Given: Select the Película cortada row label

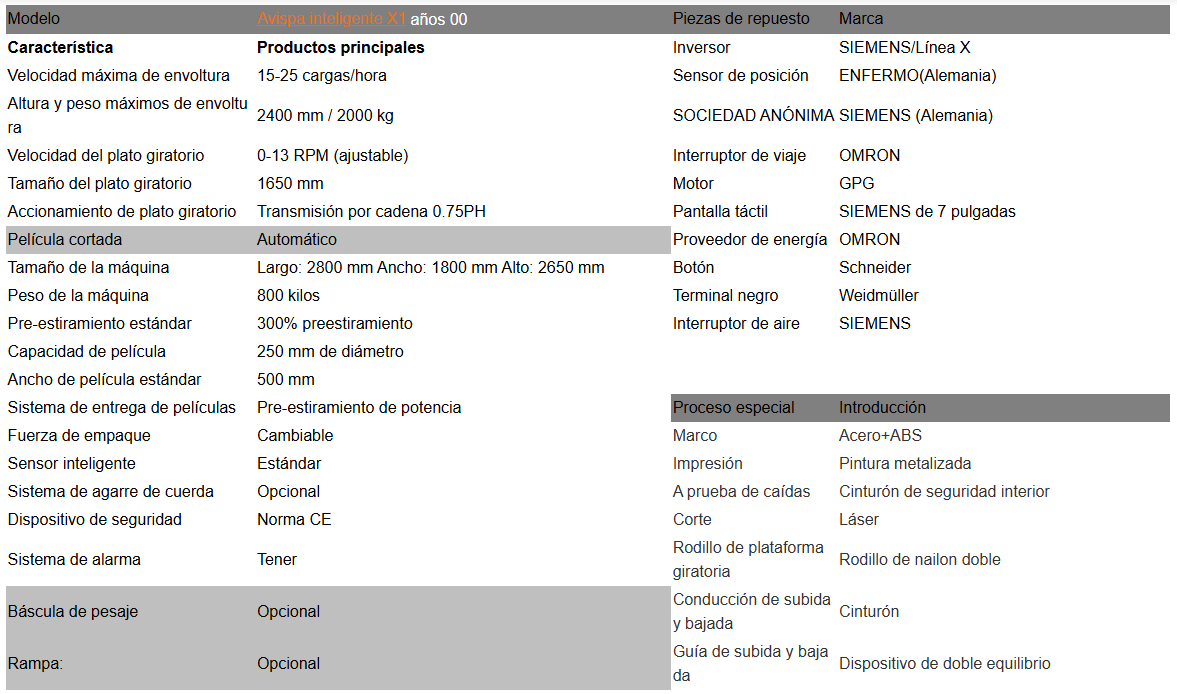Looking at the screenshot, I should (64, 239).
